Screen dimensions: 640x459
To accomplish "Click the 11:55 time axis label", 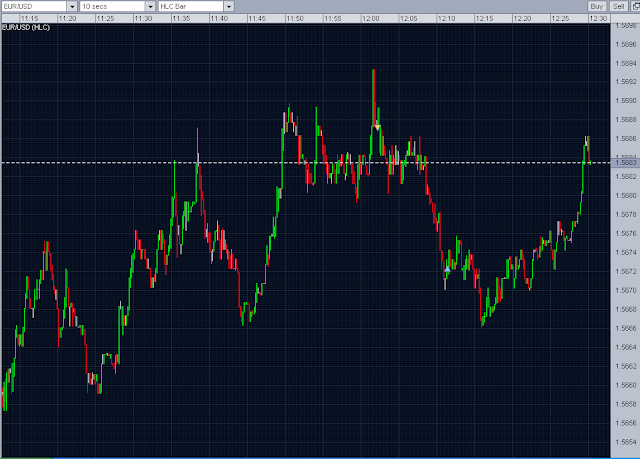I will coord(333,18).
